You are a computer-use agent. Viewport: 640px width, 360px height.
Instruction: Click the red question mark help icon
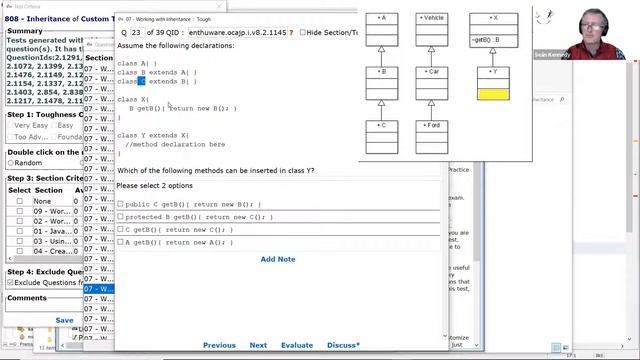tap(291, 33)
